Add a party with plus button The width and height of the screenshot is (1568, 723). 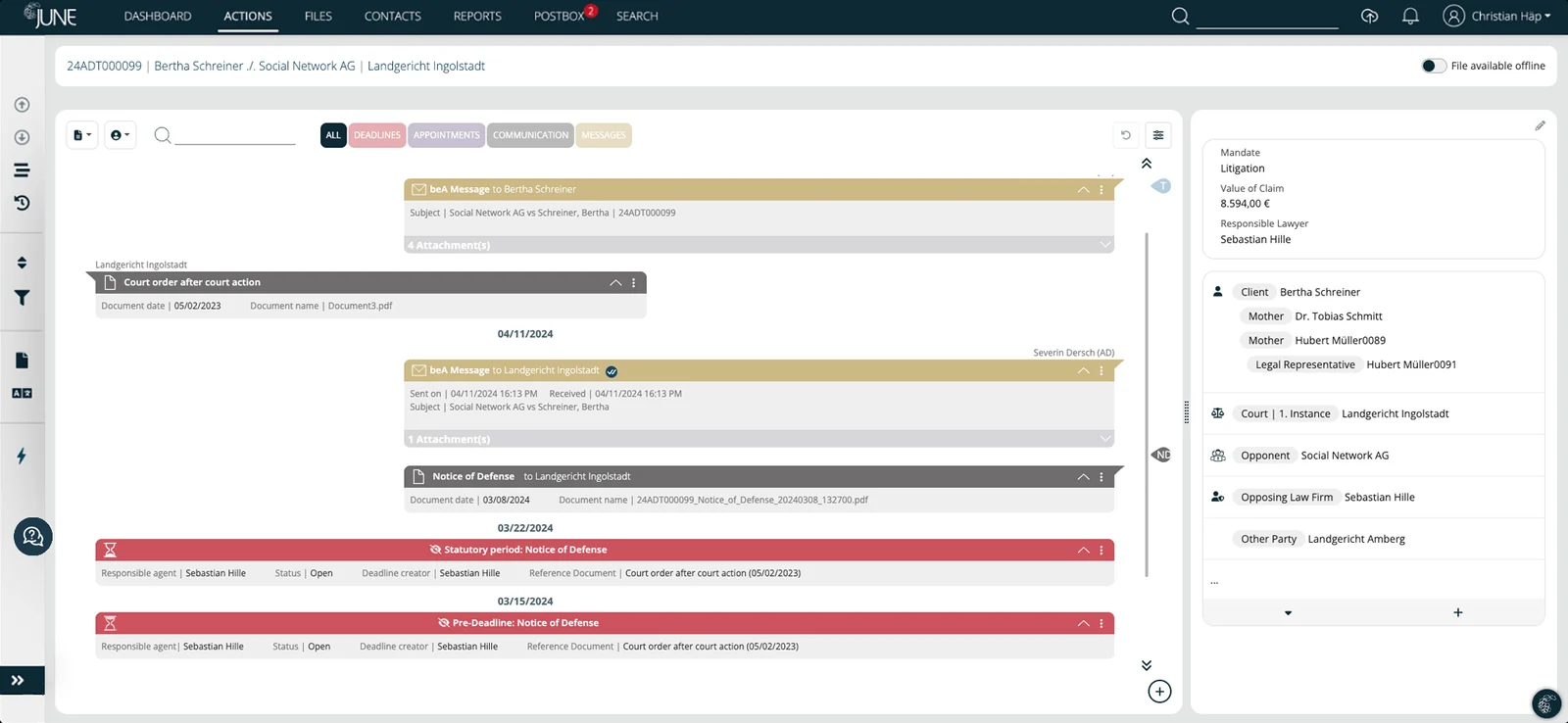(1458, 612)
